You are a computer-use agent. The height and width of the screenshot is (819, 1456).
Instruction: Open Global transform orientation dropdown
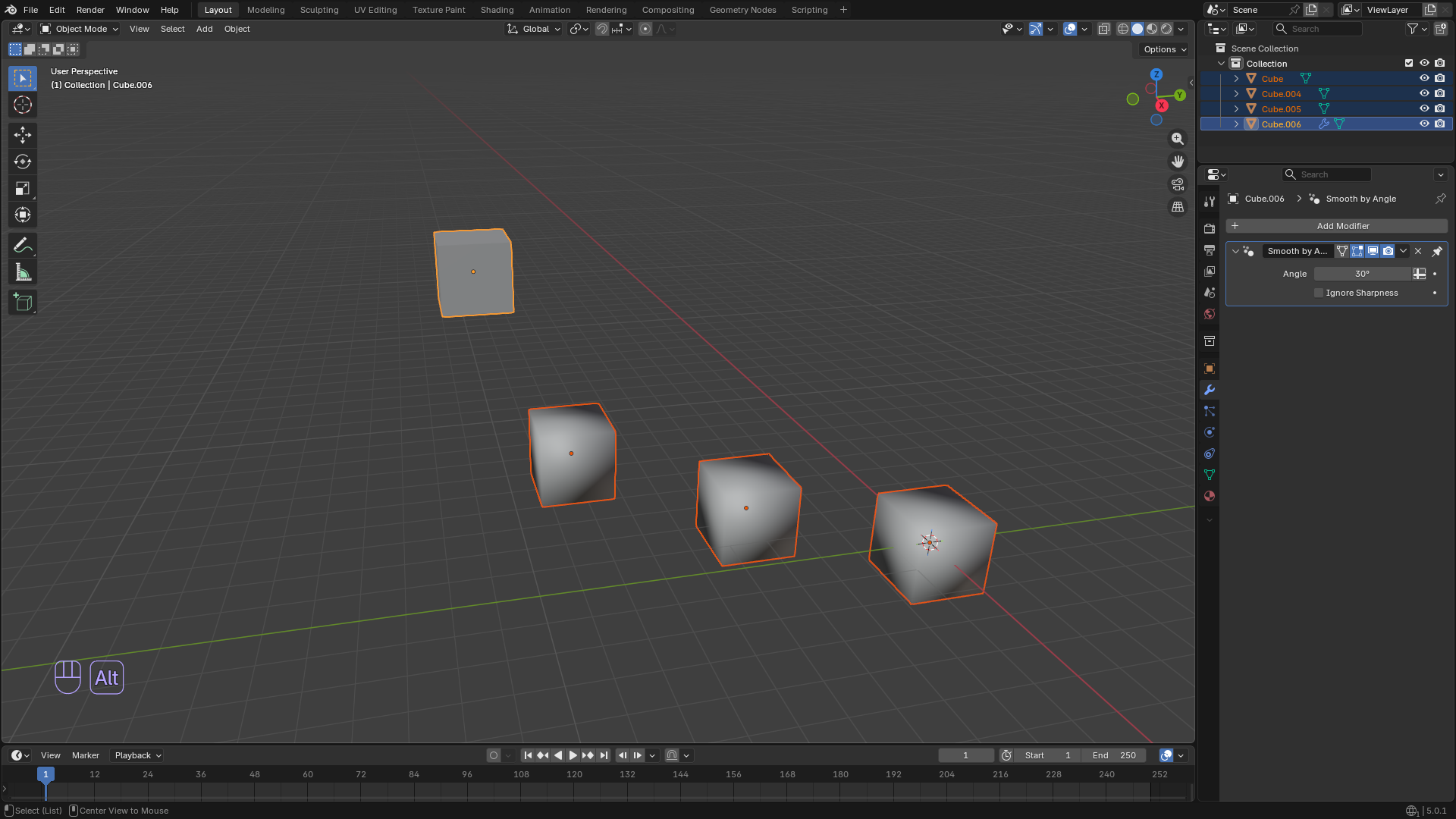click(535, 29)
